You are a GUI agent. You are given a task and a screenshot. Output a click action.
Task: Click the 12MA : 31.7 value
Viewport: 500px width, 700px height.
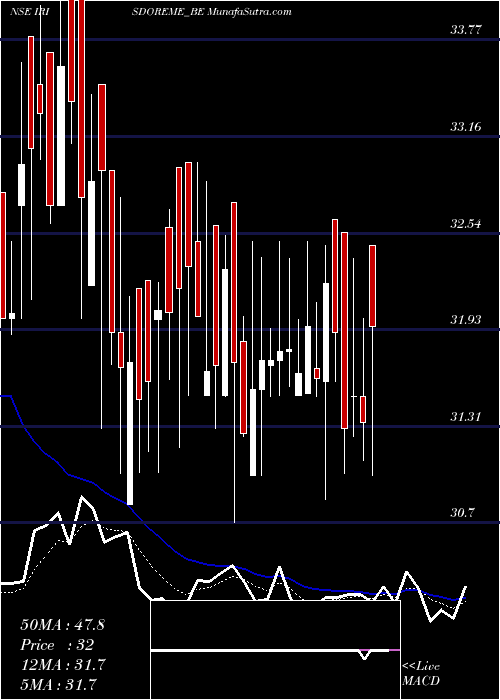[x=62, y=665]
